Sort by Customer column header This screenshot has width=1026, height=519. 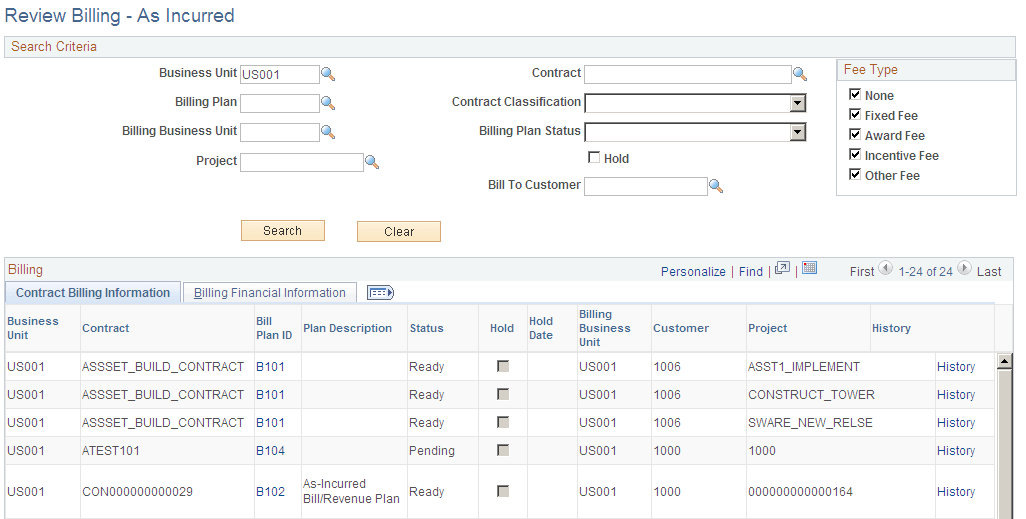681,328
